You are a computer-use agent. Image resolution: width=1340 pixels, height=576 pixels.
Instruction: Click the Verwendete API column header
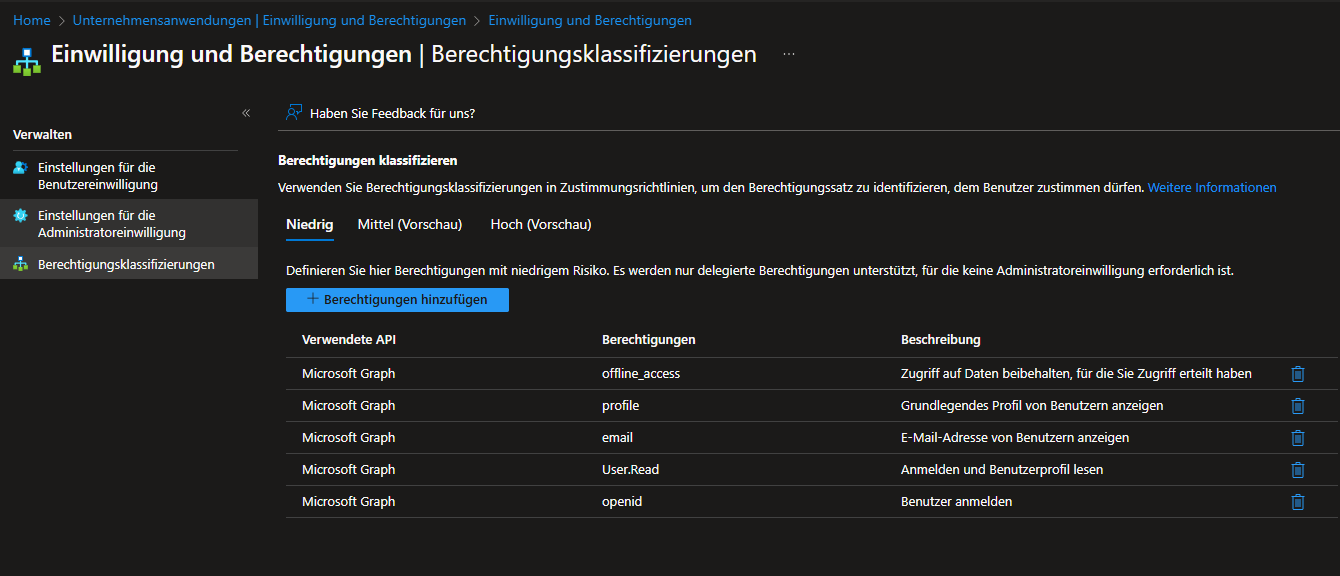349,340
